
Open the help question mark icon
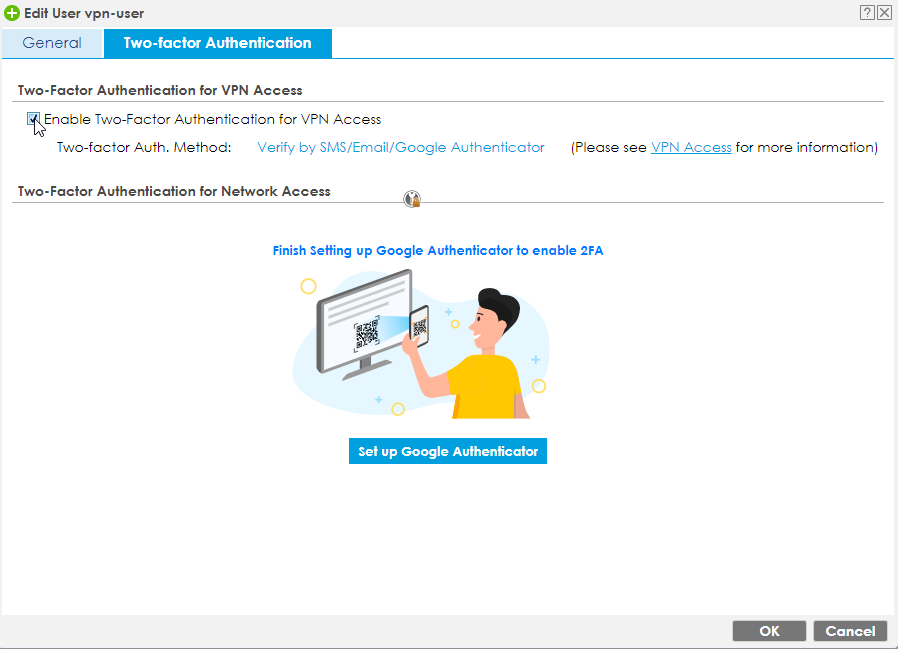pyautogui.click(x=867, y=12)
